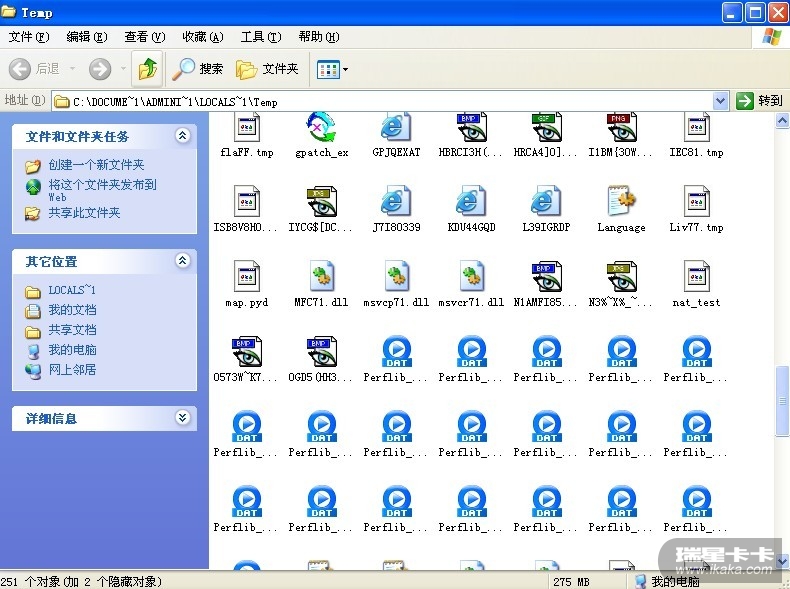Click the Back navigation arrow icon
Screen dimensions: 790x589
click(20, 69)
